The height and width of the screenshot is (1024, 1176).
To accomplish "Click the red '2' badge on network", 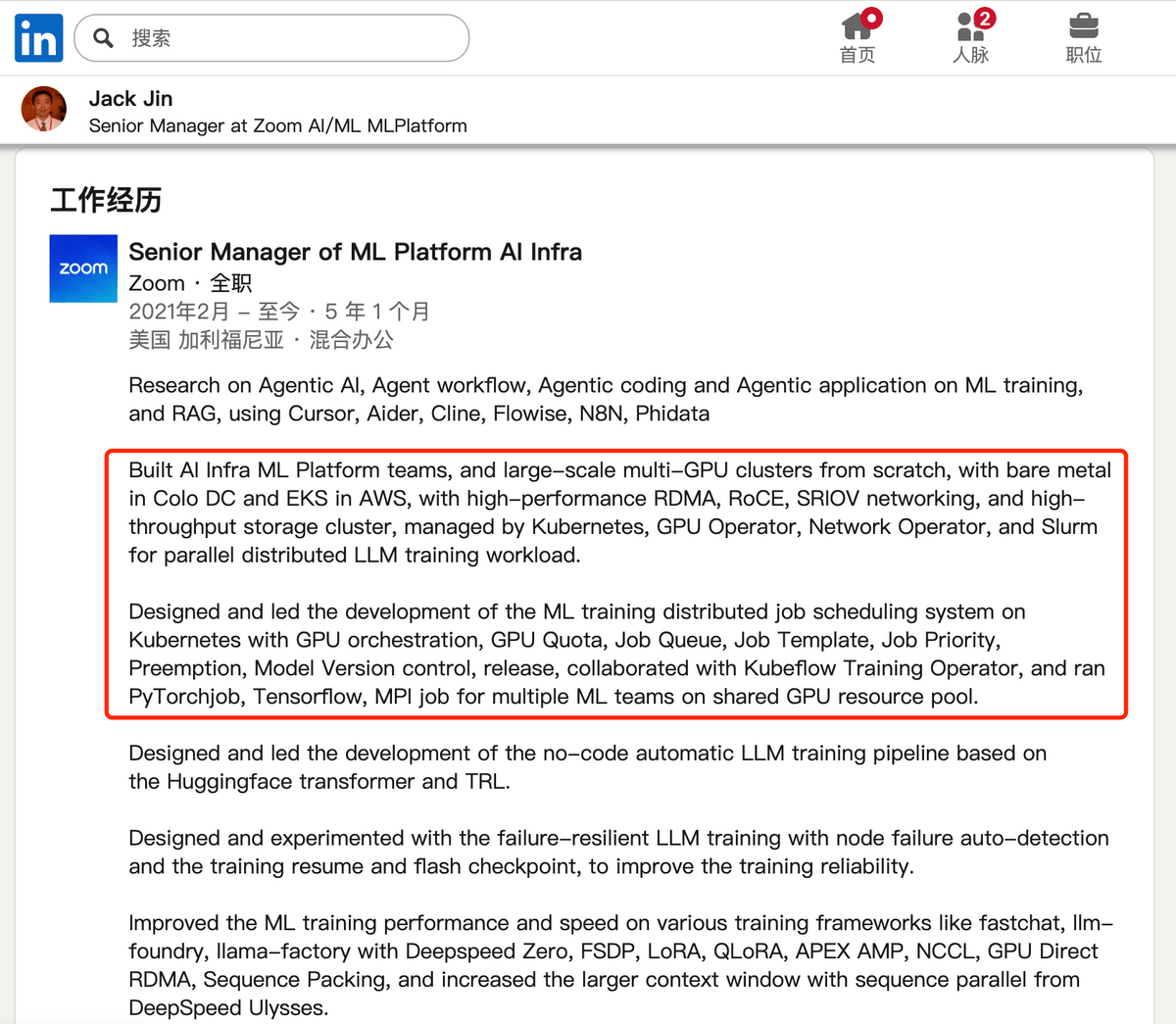I will [985, 18].
